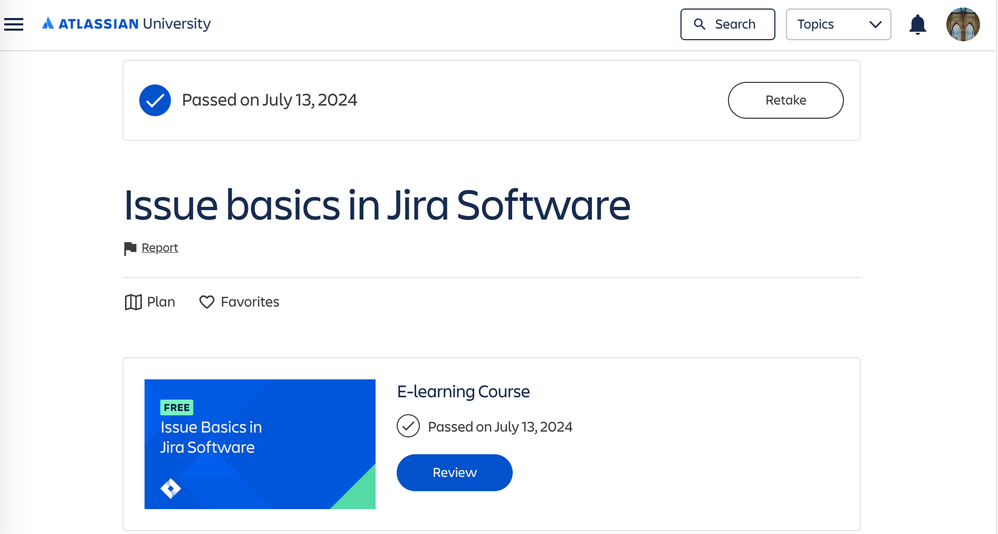998x534 pixels.
Task: Open the user profile avatar
Action: (x=962, y=24)
